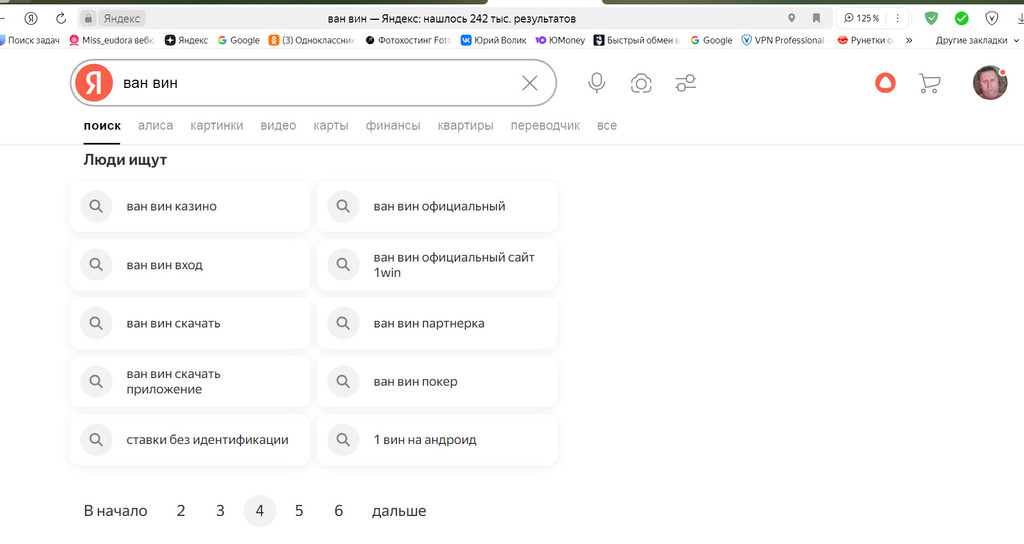Screen dimensions: 1024x544
Task: Select suggestion ван вин казино
Action: pyautogui.click(x=189, y=206)
